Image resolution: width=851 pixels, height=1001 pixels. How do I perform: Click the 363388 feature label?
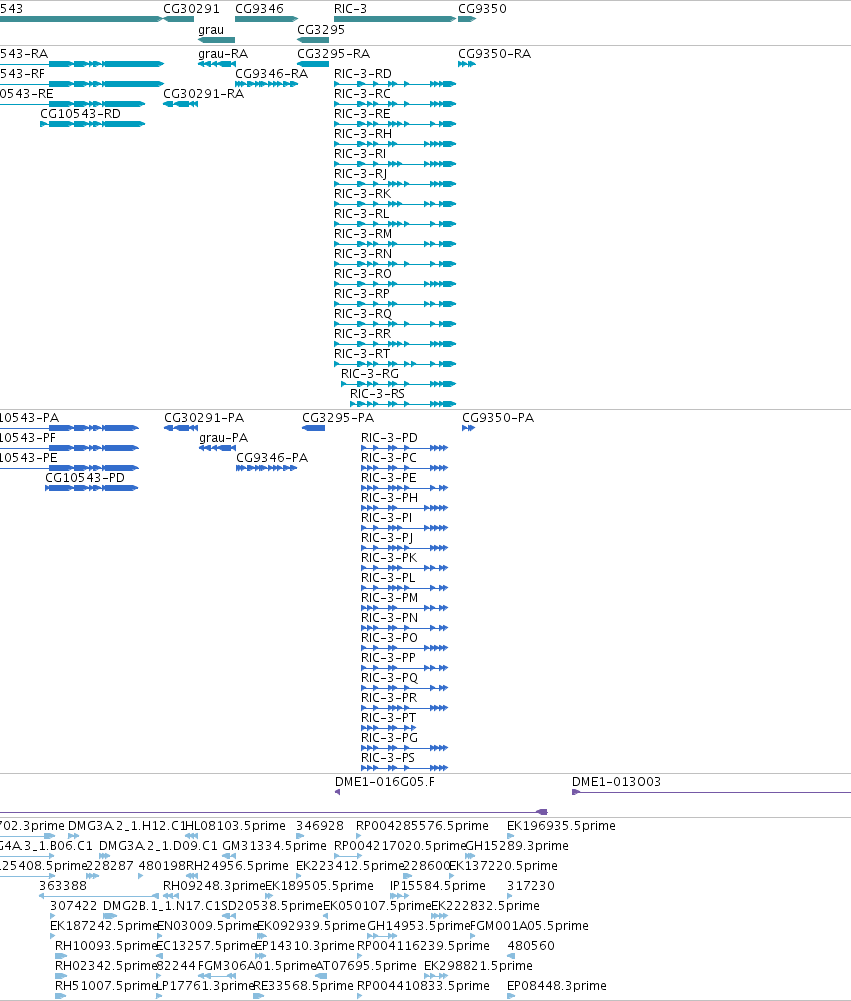click(x=63, y=886)
